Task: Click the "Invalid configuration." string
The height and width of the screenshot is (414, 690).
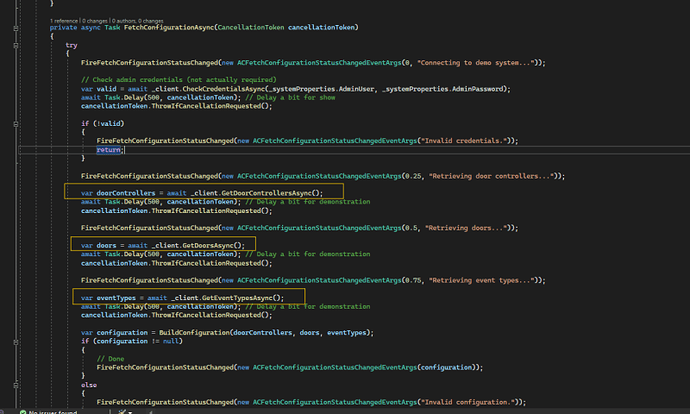Action: coord(468,402)
